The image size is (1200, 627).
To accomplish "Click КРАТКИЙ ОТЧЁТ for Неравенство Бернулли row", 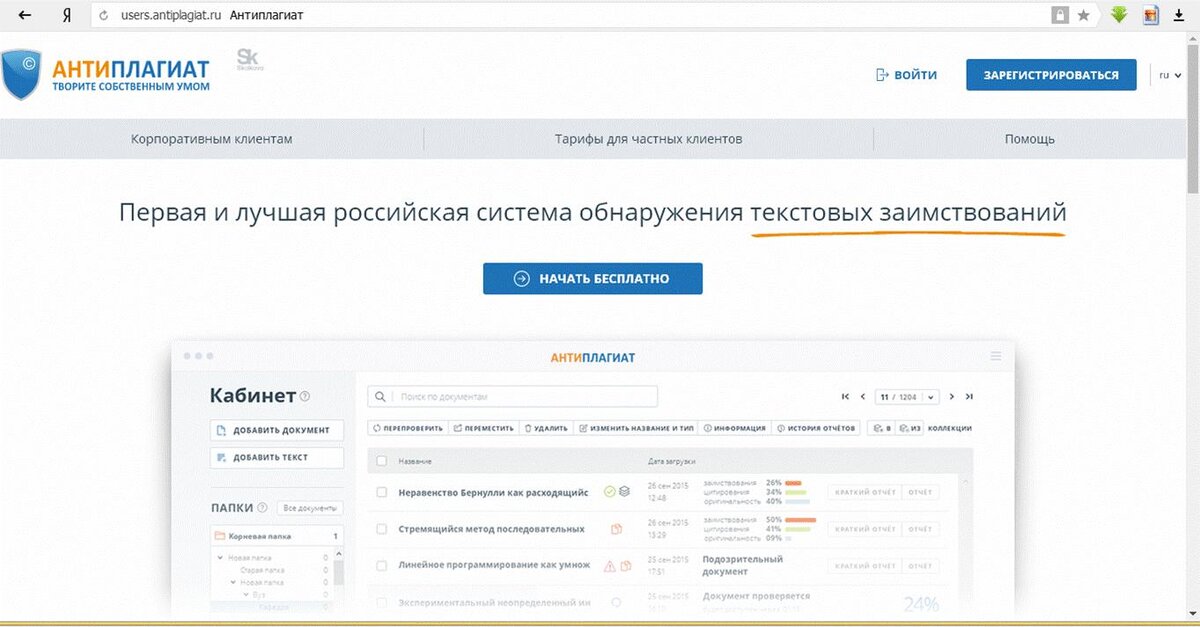I will coord(864,492).
